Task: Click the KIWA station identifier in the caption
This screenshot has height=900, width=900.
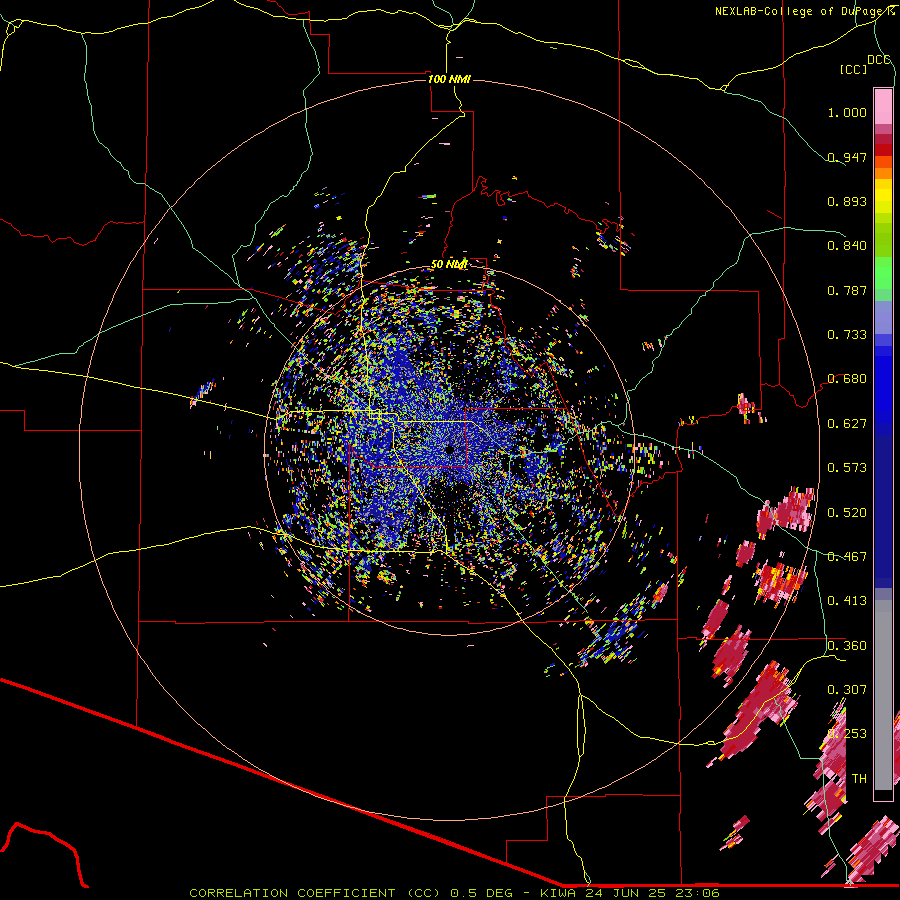Action: click(x=558, y=893)
